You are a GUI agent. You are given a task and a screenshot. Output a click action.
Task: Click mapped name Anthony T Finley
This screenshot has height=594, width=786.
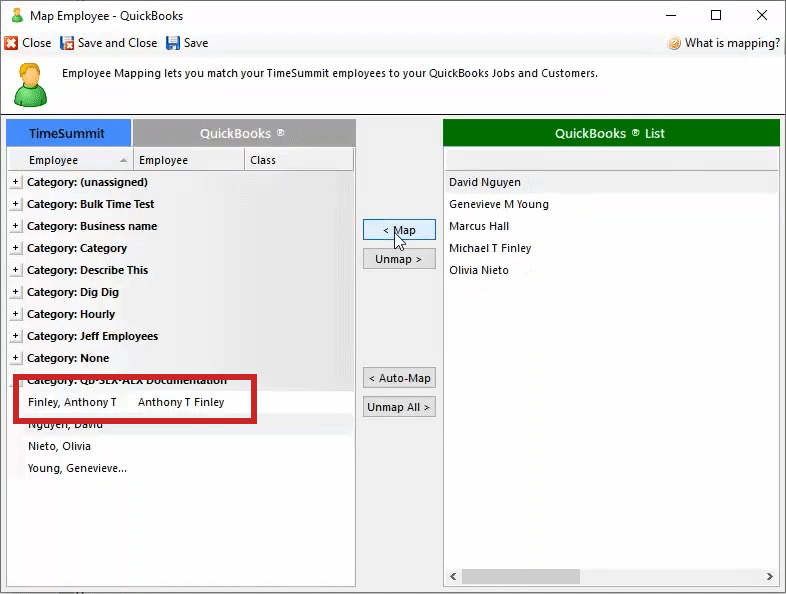181,402
